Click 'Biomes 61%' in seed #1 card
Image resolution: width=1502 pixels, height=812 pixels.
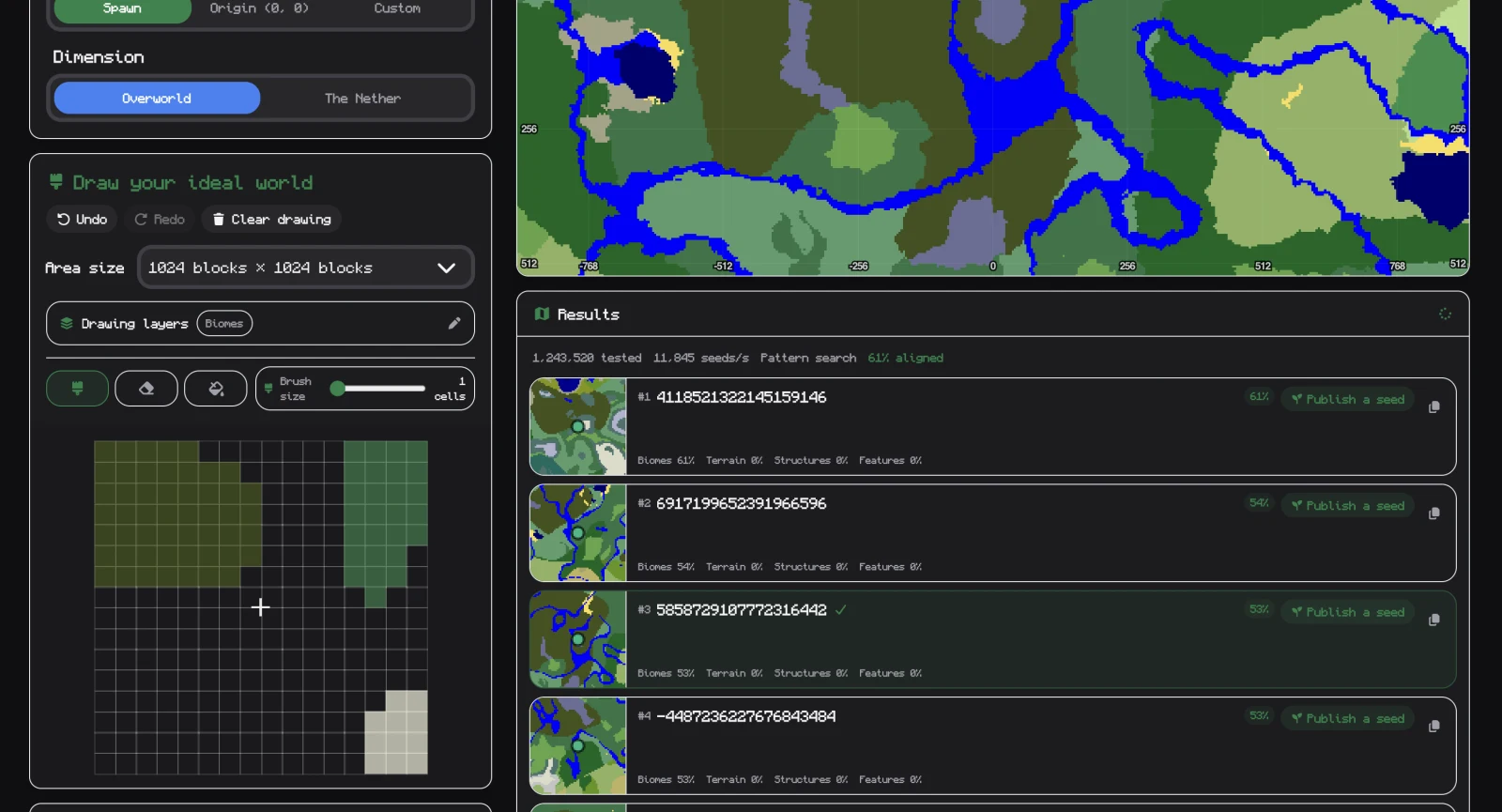point(666,460)
